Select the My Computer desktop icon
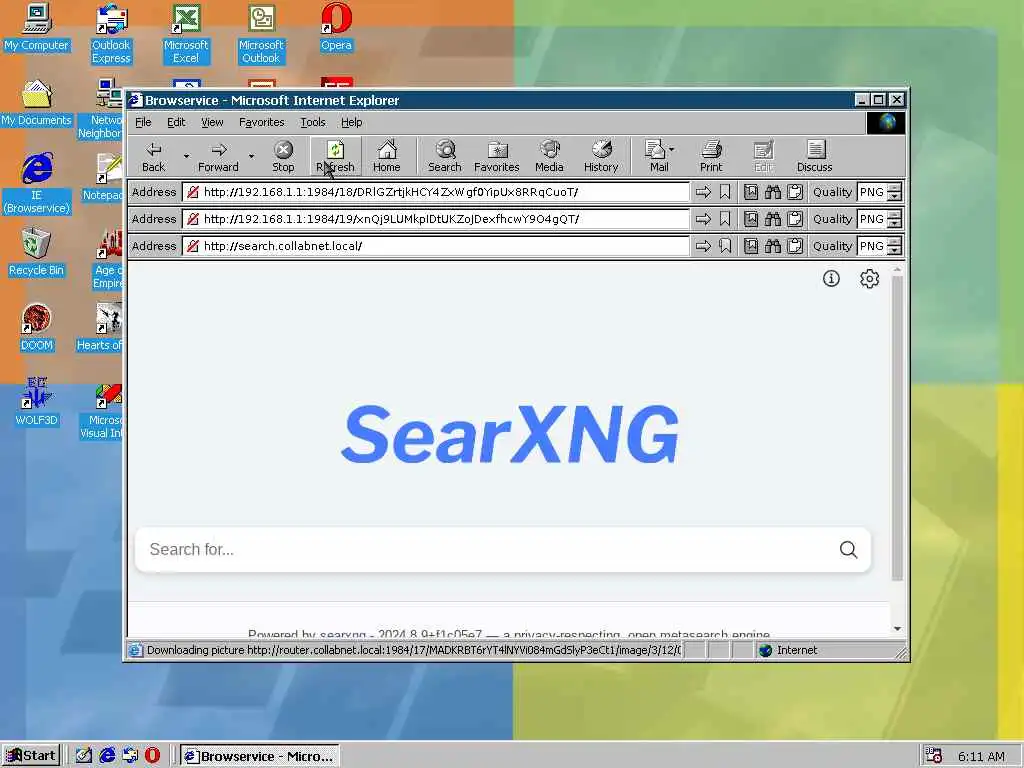This screenshot has height=768, width=1024. (37, 28)
